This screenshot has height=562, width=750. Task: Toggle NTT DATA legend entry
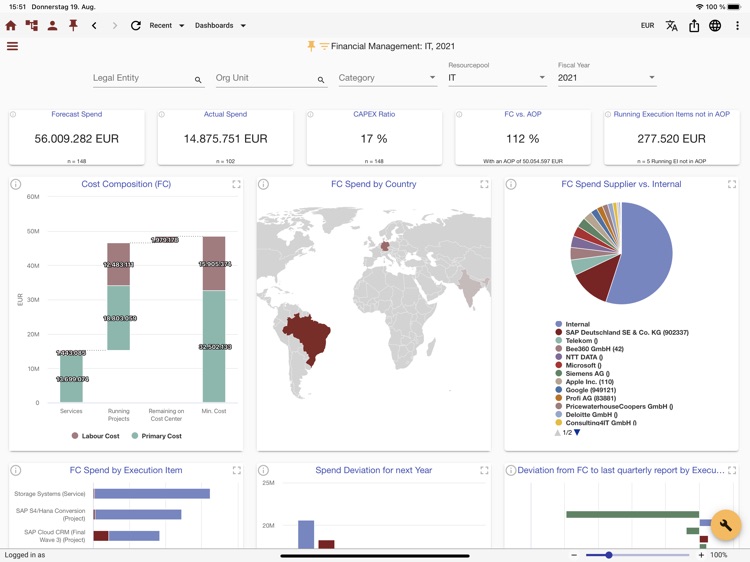579,357
